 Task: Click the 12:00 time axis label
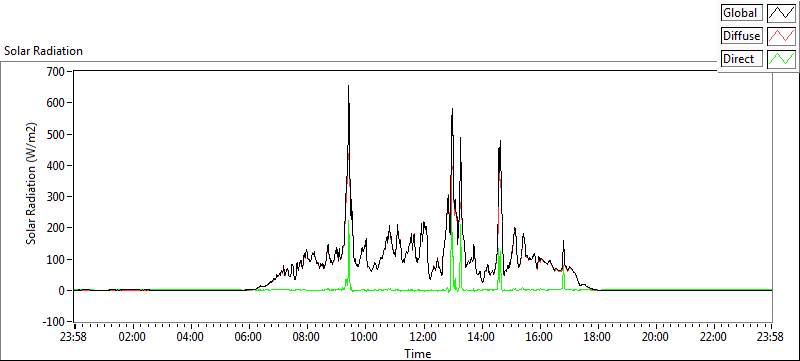423,337
